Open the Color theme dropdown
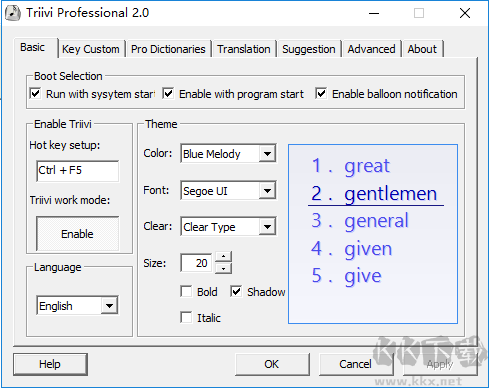Image resolution: width=489 pixels, height=388 pixels. pos(267,154)
